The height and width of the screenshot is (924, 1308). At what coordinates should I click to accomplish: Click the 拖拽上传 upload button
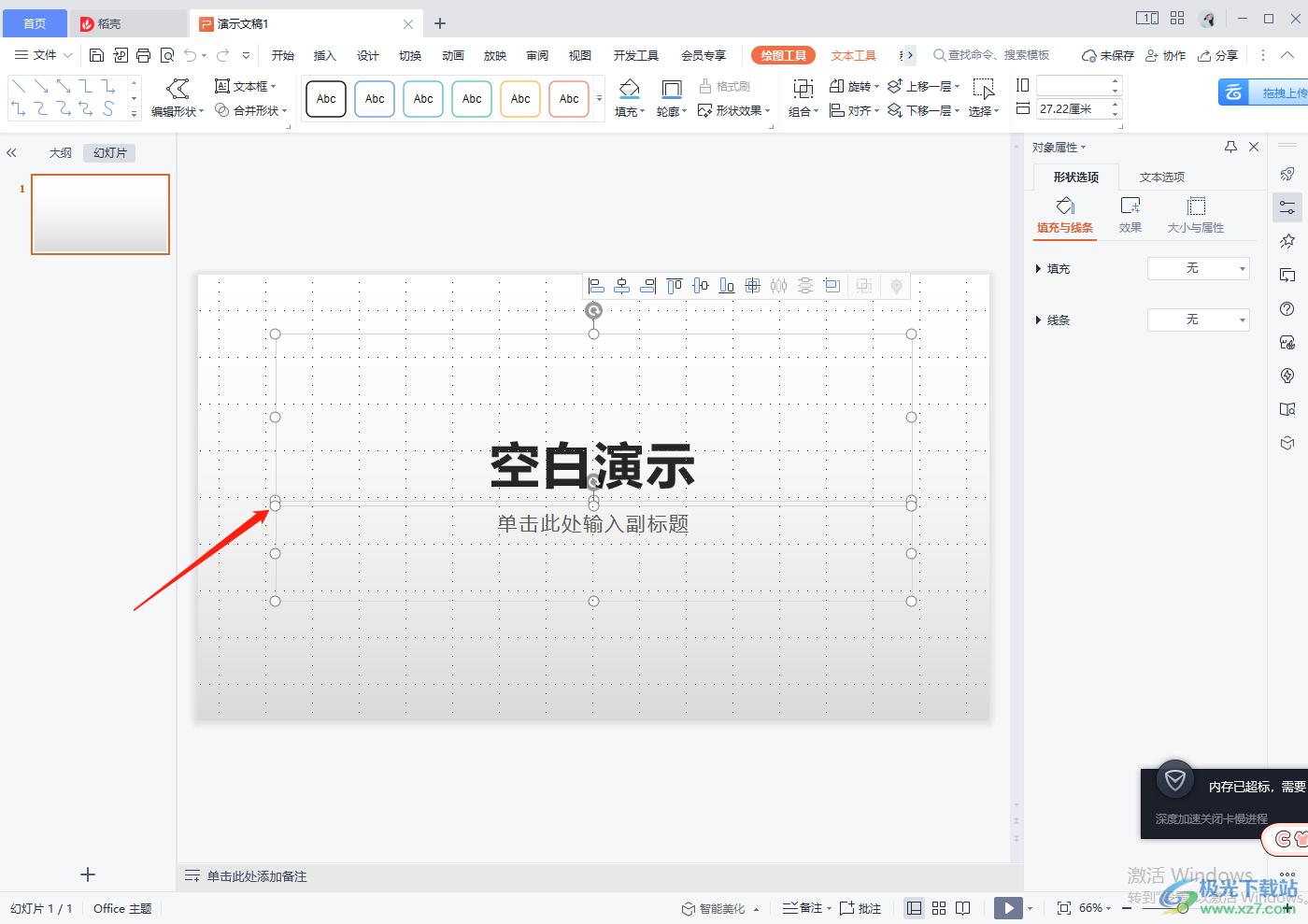[1263, 92]
